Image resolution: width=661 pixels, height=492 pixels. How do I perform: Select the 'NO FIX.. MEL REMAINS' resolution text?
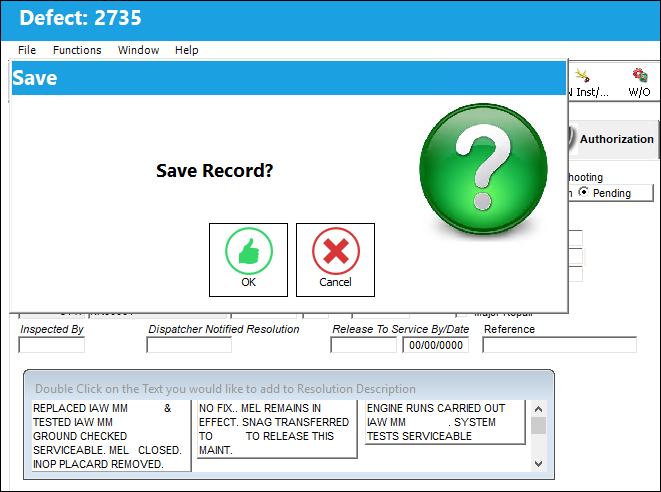click(x=277, y=429)
